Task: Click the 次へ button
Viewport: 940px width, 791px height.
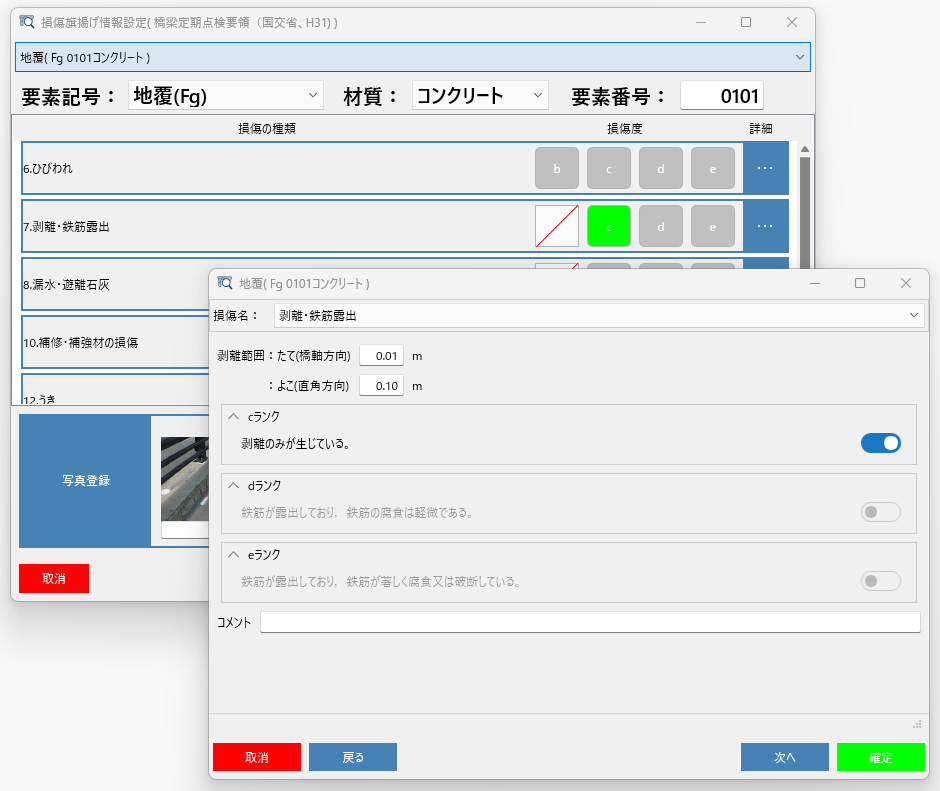Action: [784, 757]
